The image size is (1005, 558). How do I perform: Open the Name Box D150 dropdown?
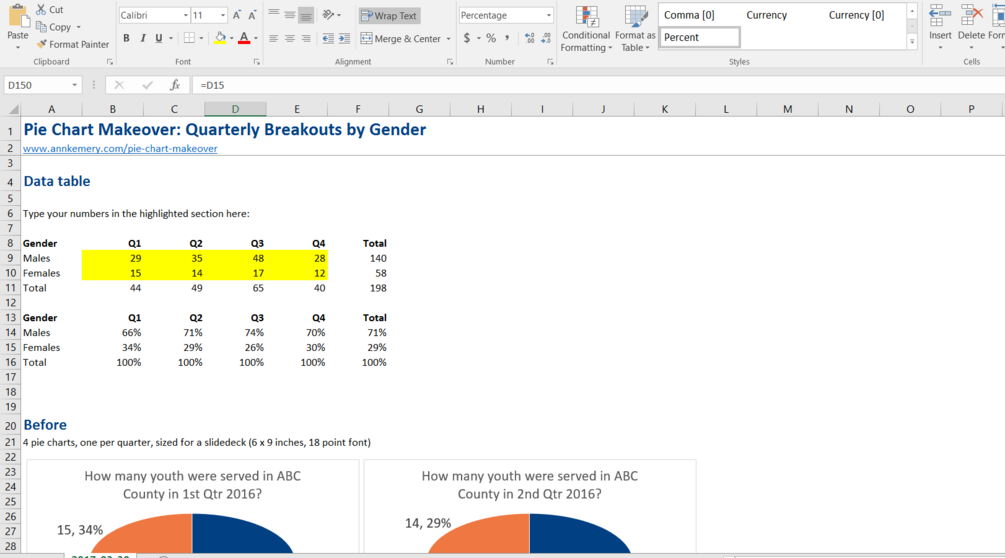coord(74,85)
